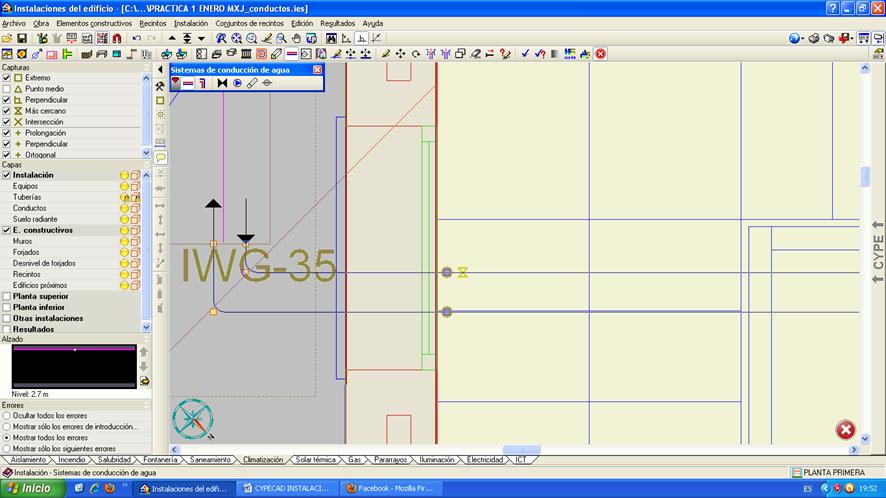Open the globe icon dropdown arrow
The width and height of the screenshot is (886, 498).
click(x=803, y=39)
